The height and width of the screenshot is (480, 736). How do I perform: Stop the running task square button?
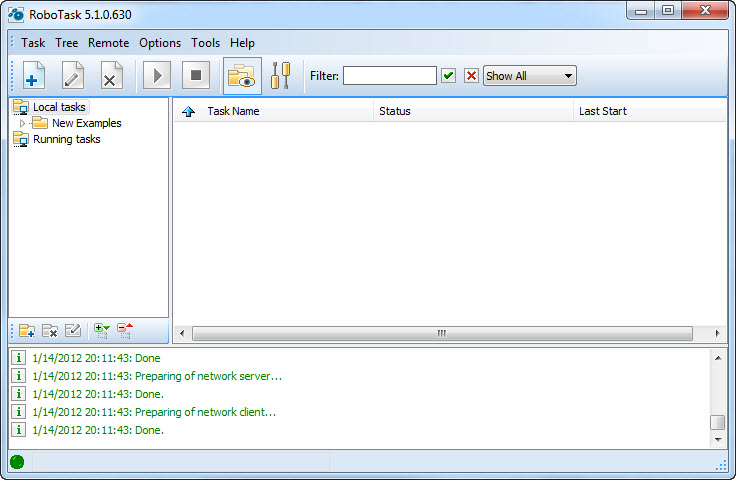[196, 76]
